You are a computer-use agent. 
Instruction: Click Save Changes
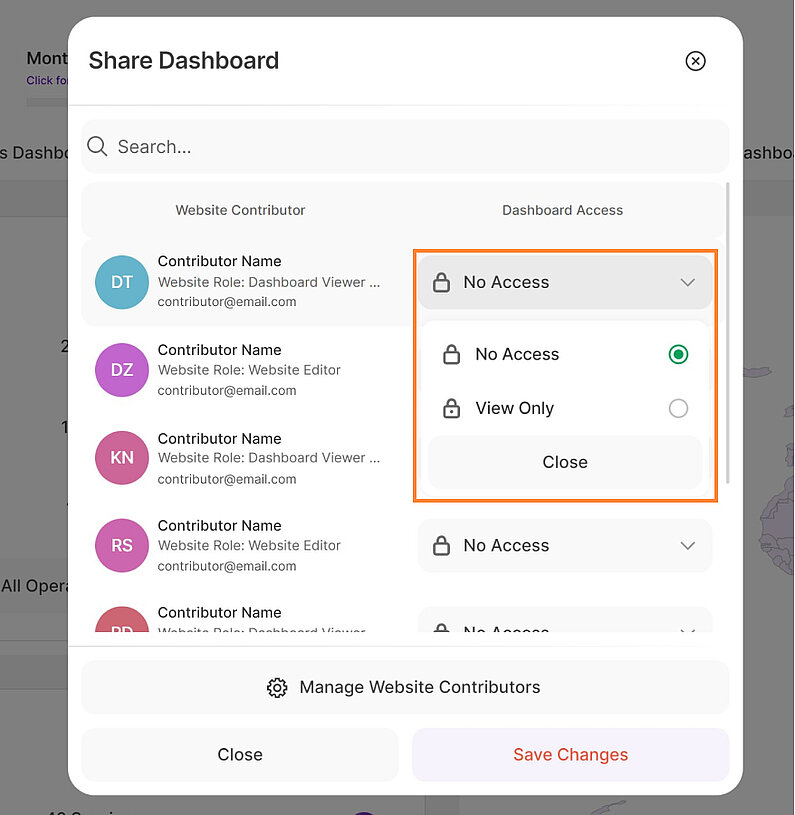click(570, 754)
